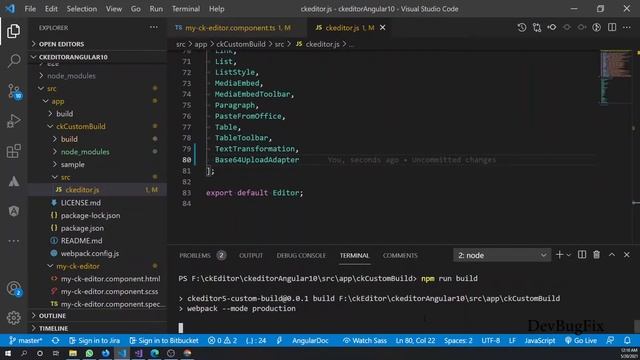Open the Manage gear icon
The image size is (640, 360).
(13, 318)
